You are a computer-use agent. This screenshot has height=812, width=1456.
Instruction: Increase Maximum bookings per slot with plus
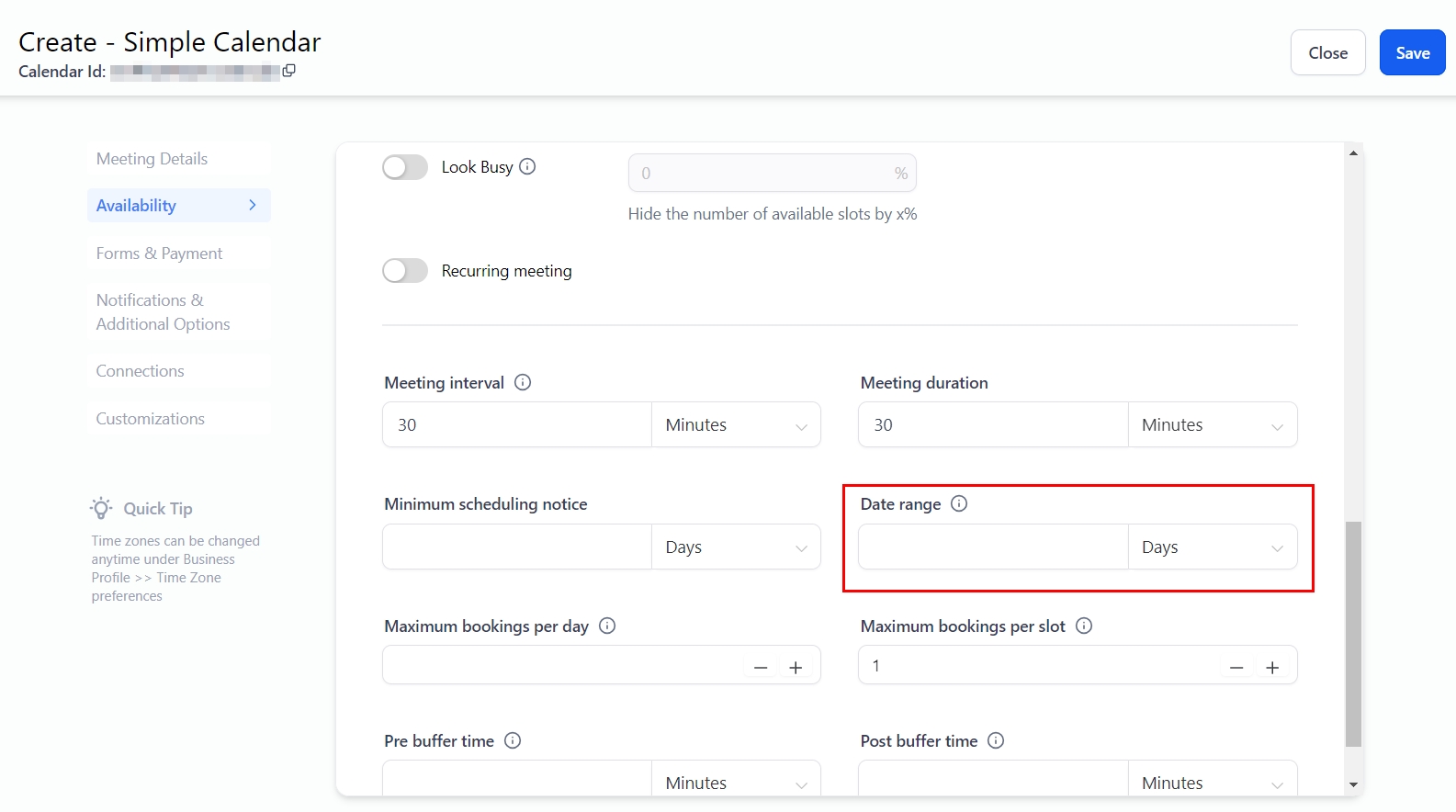pyautogui.click(x=1272, y=668)
